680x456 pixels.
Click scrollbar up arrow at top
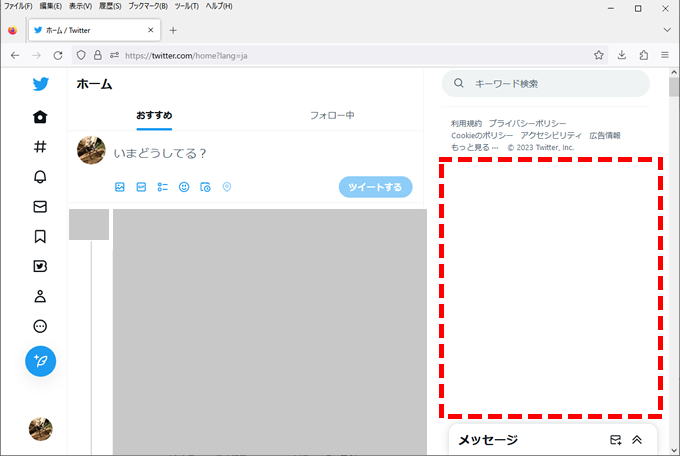673,72
